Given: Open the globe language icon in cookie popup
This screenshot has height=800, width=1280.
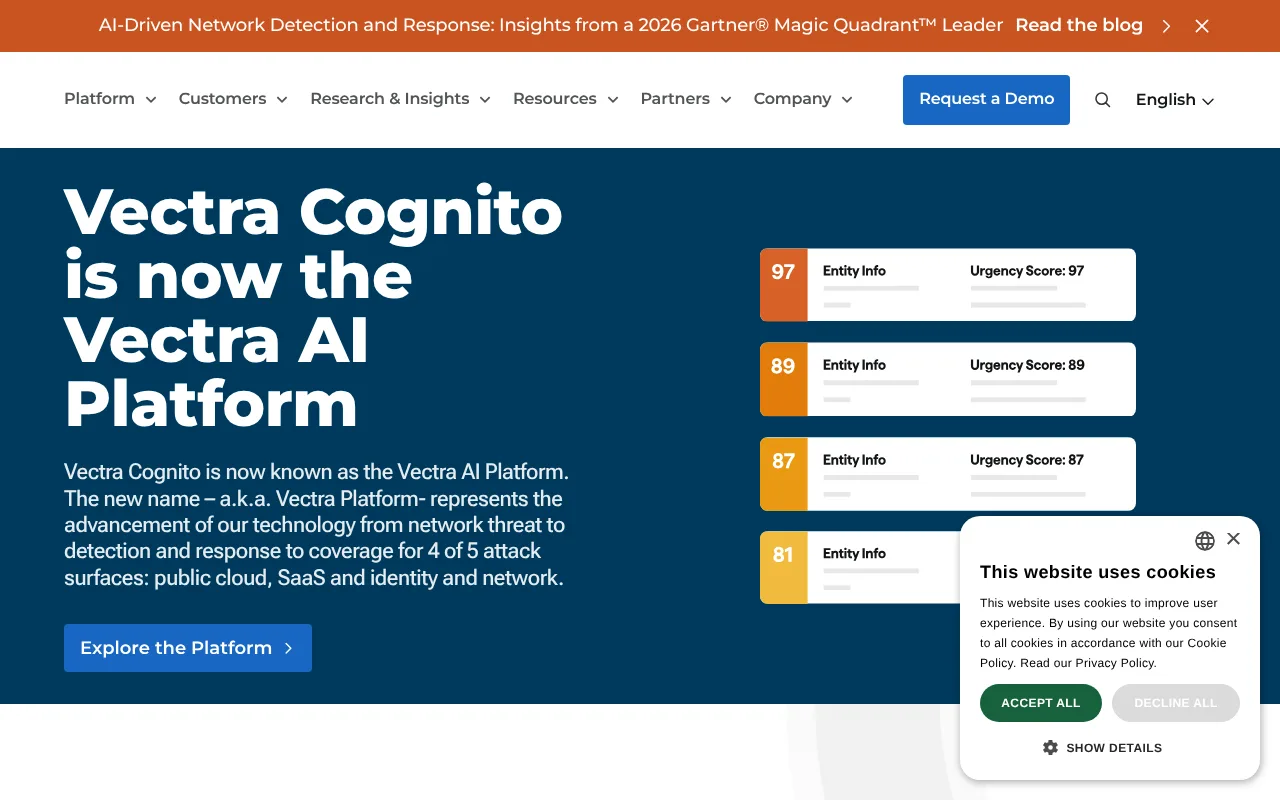Looking at the screenshot, I should tap(1205, 541).
